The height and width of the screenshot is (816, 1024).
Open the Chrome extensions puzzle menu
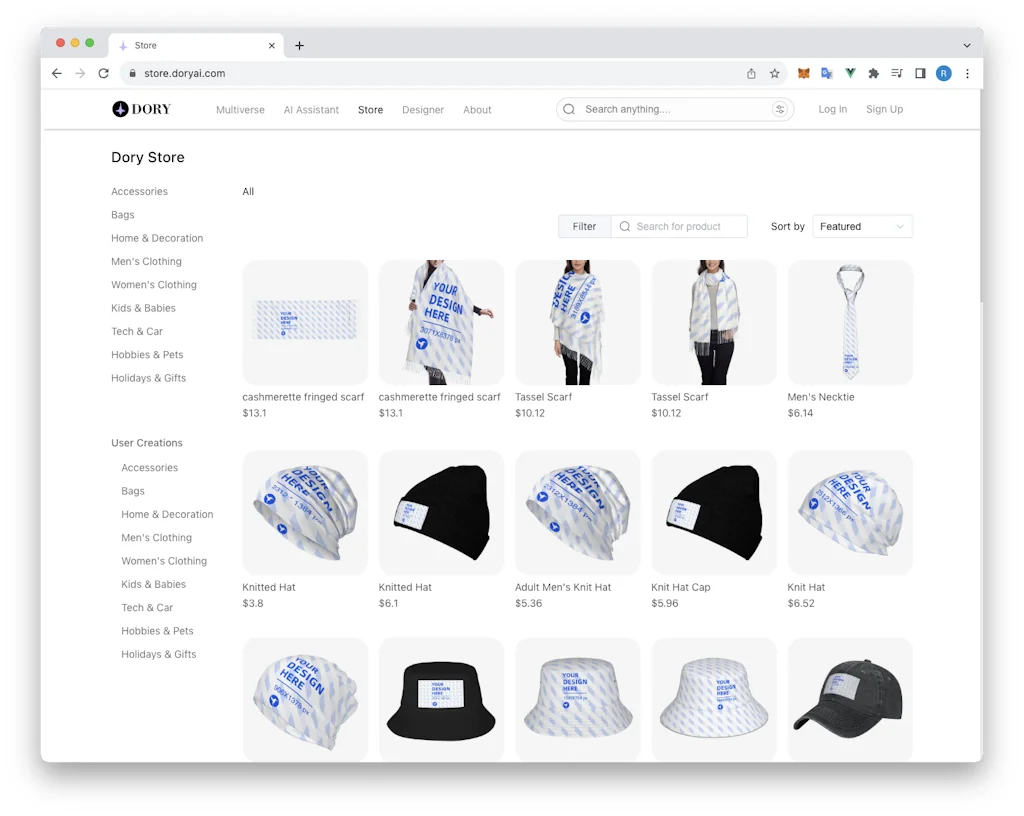coord(873,74)
